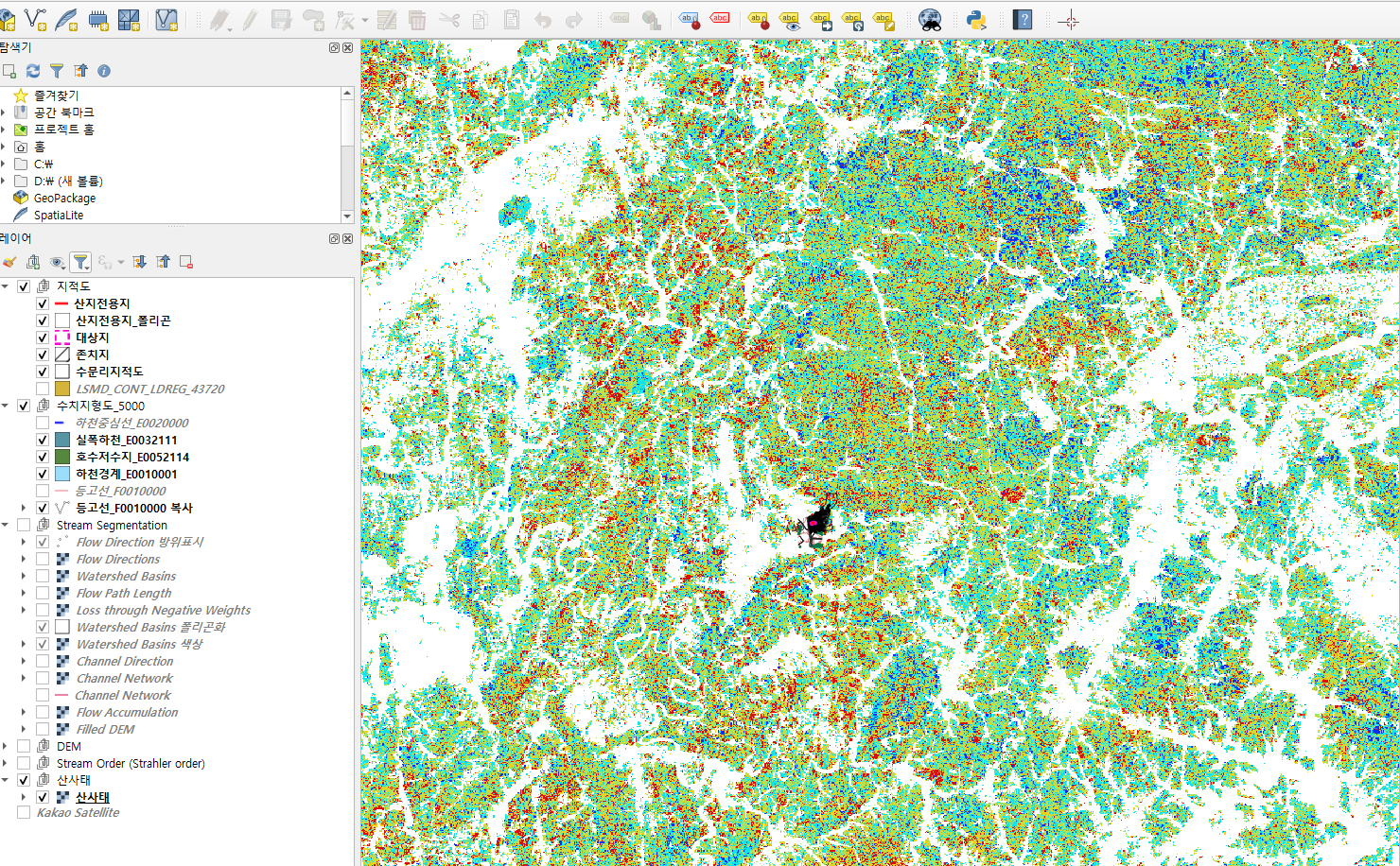Click 하천경계_E0010001 light blue swatch
The height and width of the screenshot is (866, 1400).
click(x=62, y=474)
